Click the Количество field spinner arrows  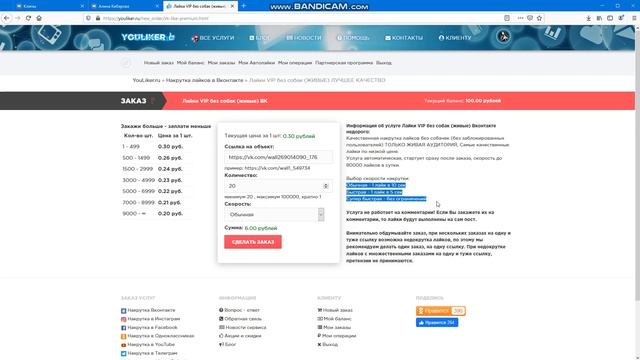pos(326,186)
